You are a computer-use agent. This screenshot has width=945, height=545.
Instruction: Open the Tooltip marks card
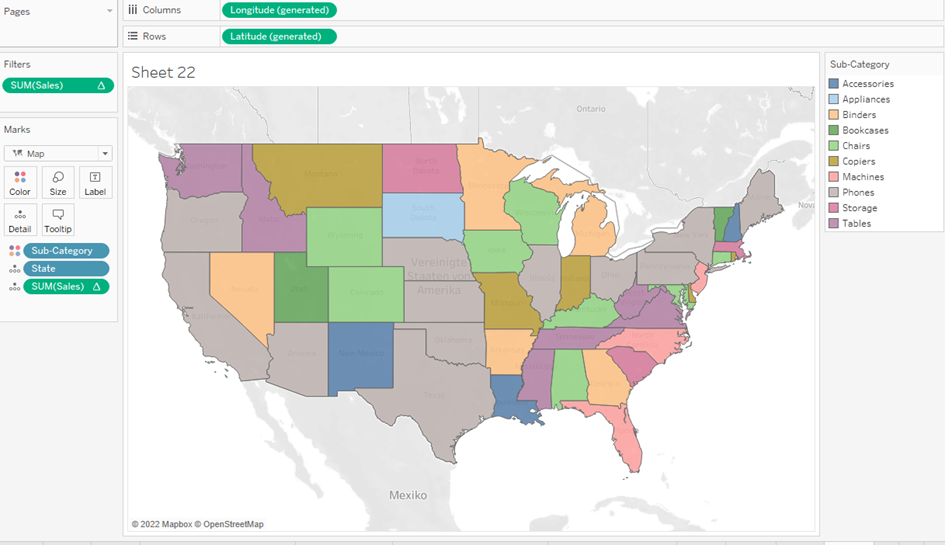pos(58,220)
